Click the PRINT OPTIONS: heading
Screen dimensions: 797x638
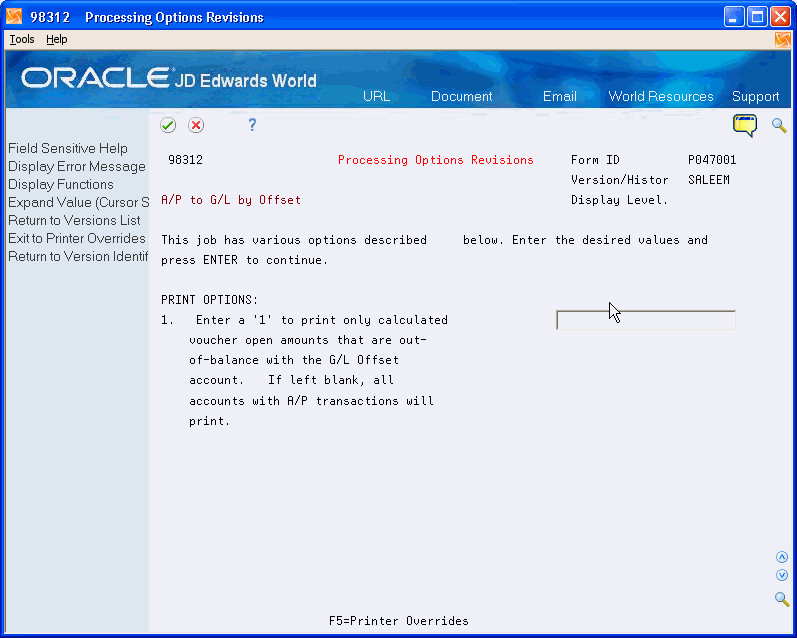[209, 300]
